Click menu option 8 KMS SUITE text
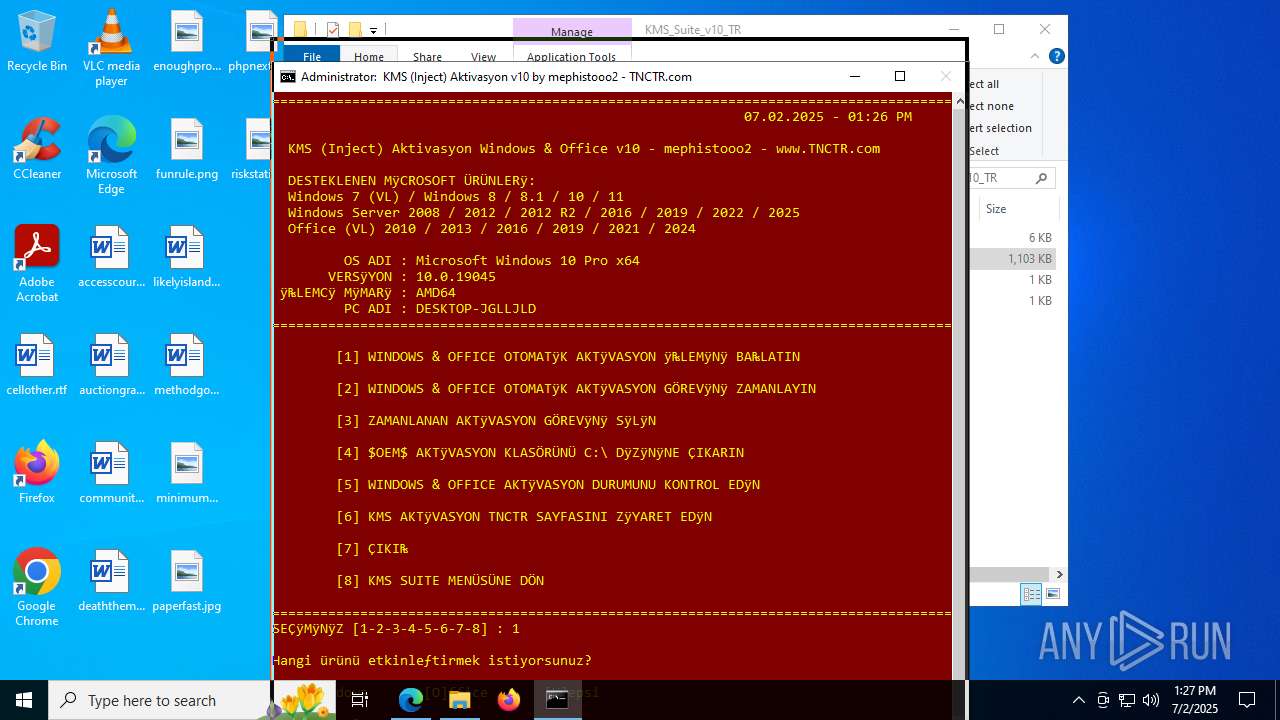This screenshot has height=720, width=1280. point(440,581)
